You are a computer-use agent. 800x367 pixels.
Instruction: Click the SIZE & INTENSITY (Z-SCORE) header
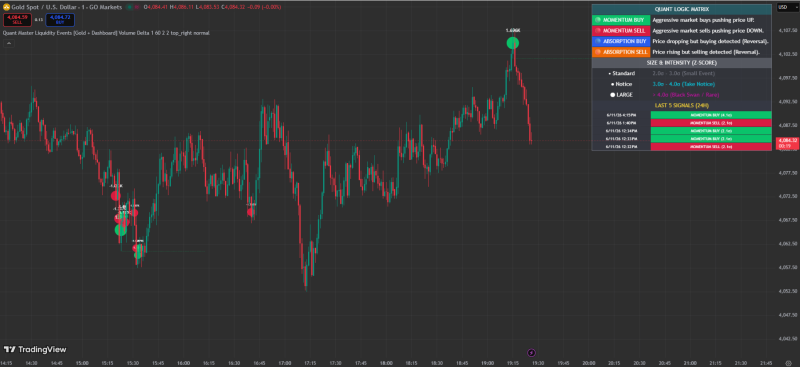pos(682,63)
